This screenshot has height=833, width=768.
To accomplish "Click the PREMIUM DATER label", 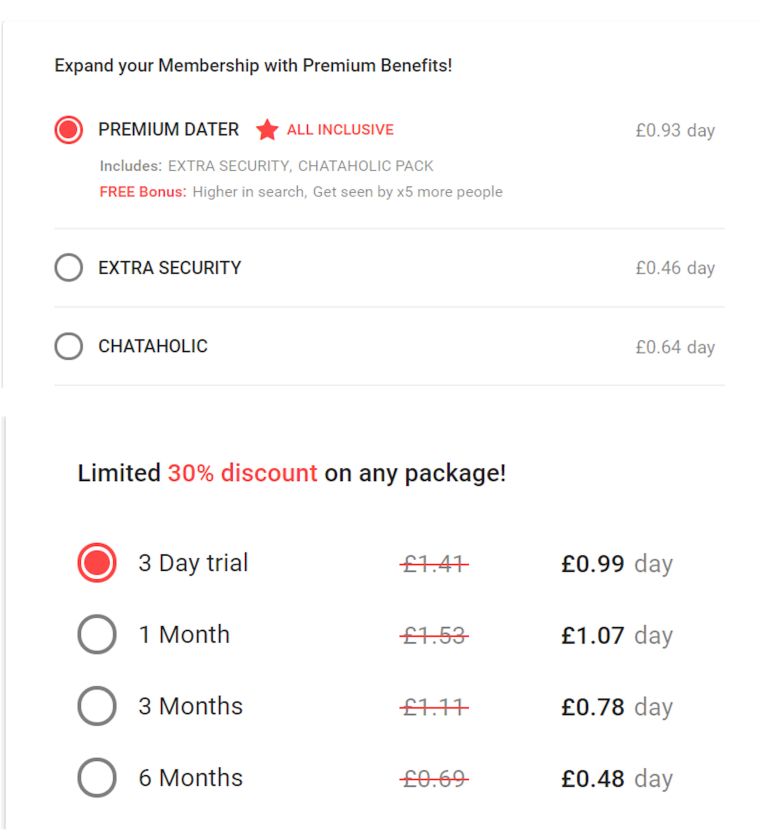I will pos(168,130).
